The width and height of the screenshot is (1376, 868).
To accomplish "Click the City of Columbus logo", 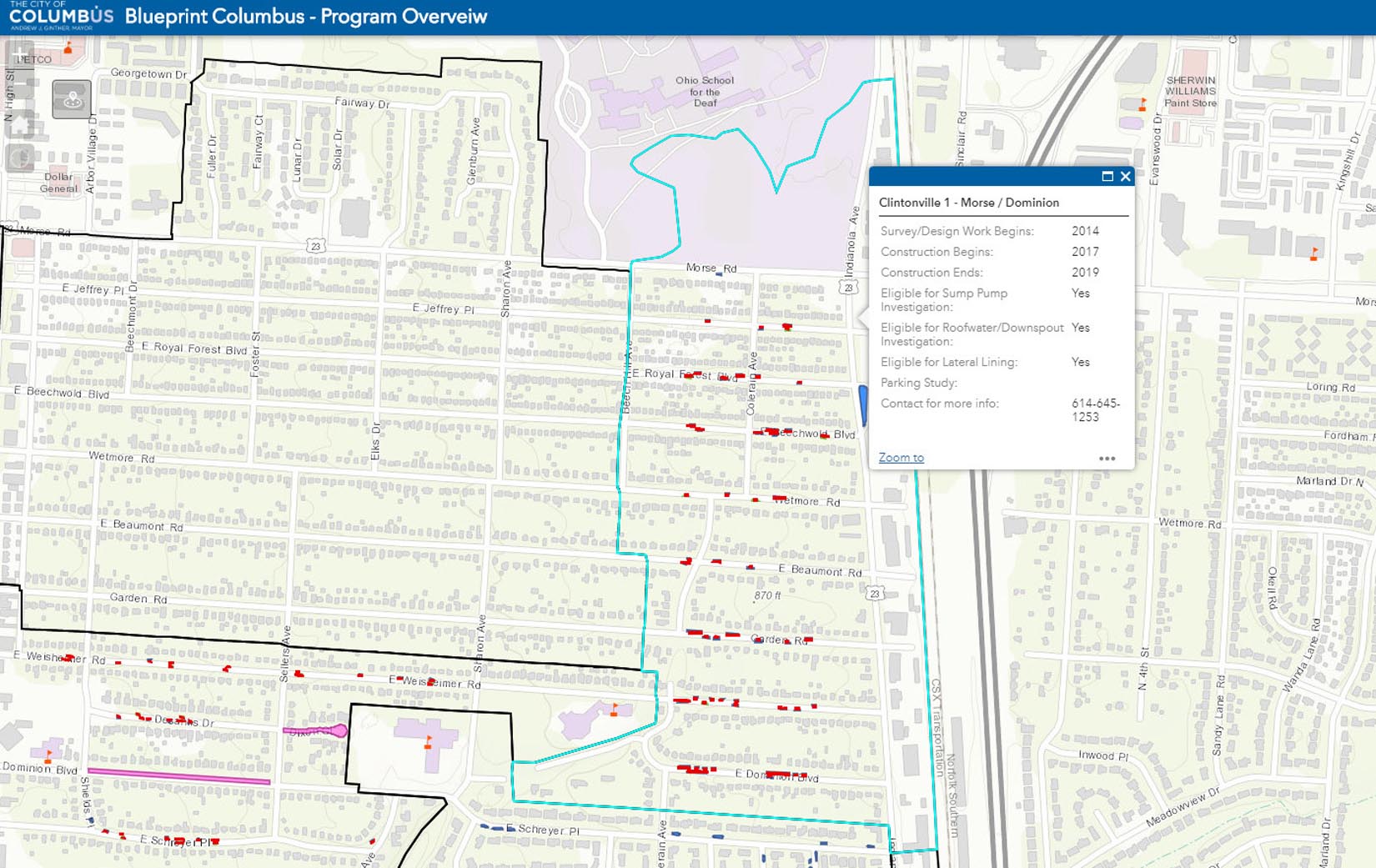I will coord(61,16).
